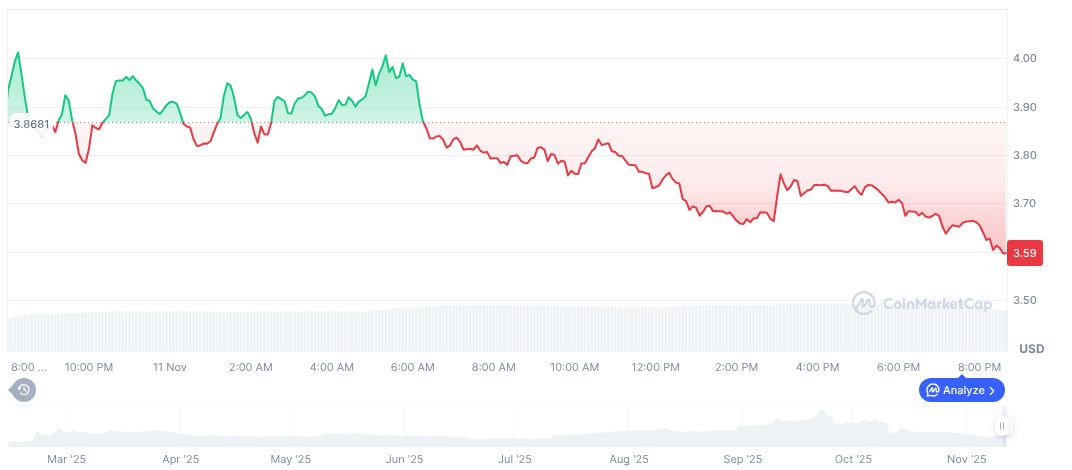Jump to Jun '25 in the navigator
This screenshot has width=1072, height=470.
tap(403, 459)
